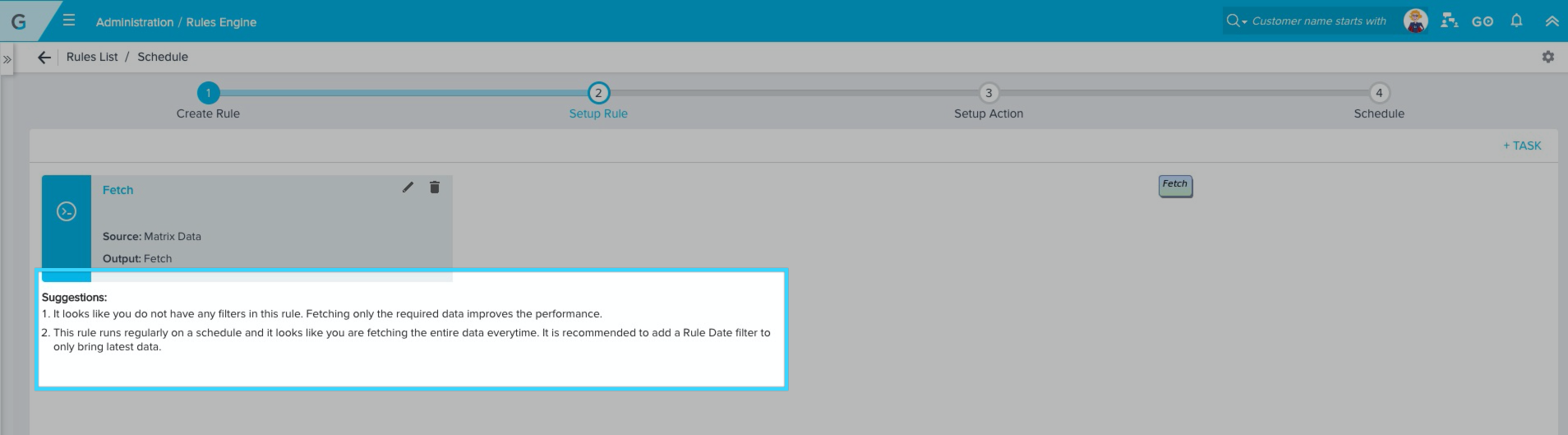Viewport: 1568px width, 435px height.
Task: Go to step 3 Setup Action
Action: tap(989, 93)
